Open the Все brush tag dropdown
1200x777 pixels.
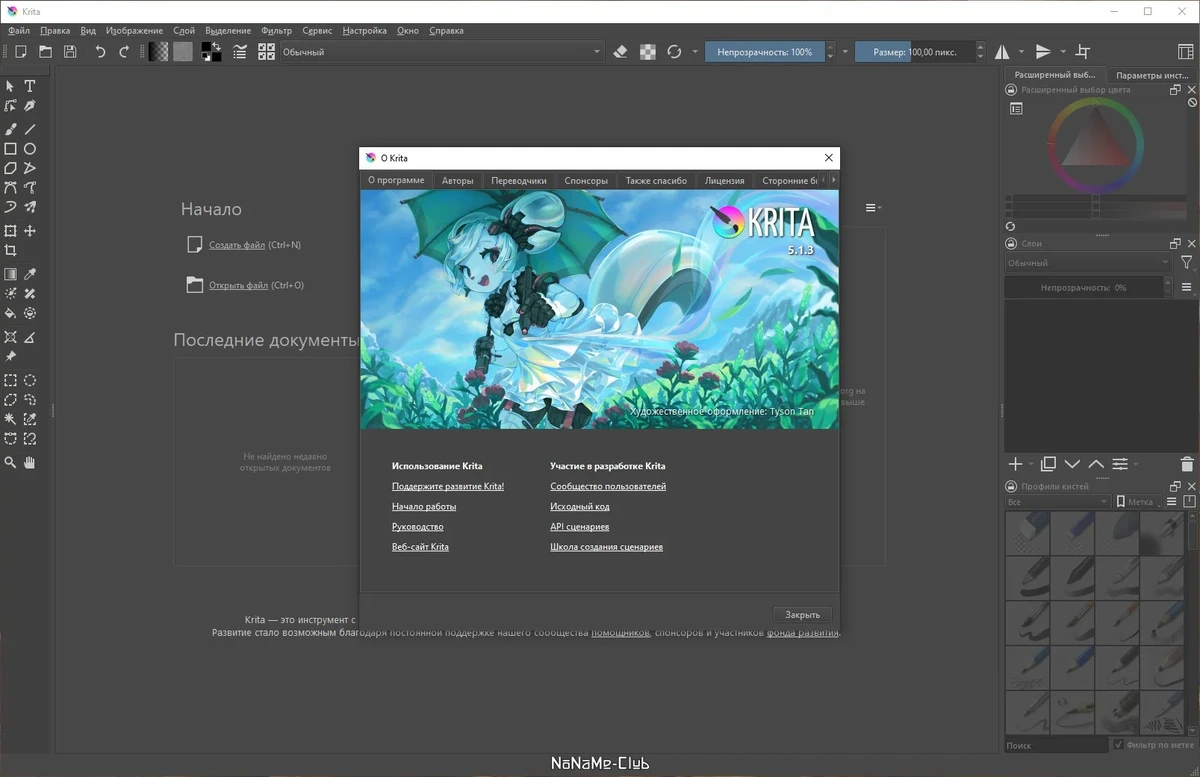[1058, 502]
